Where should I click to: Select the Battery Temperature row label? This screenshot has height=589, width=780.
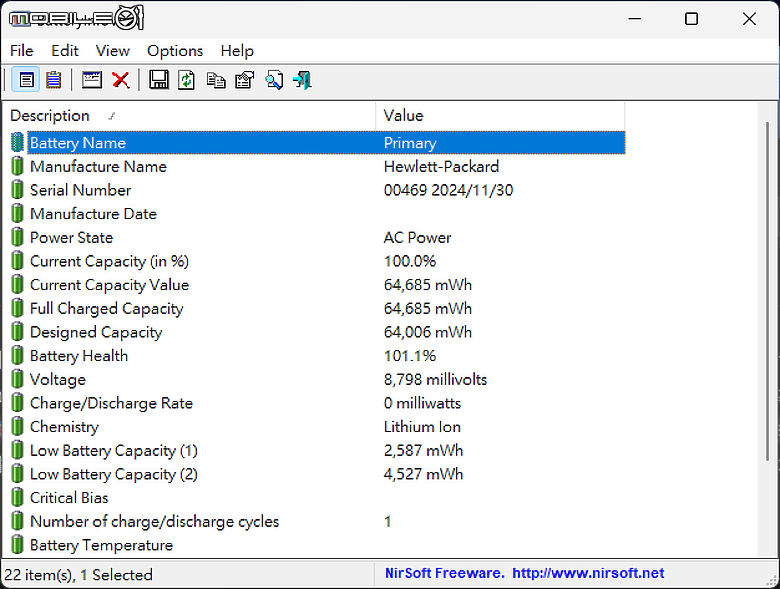click(x=101, y=545)
